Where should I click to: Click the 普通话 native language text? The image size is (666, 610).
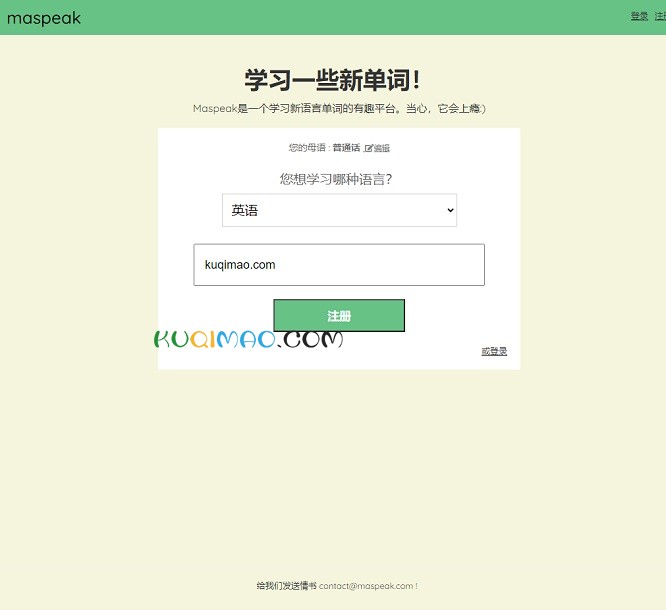(346, 147)
